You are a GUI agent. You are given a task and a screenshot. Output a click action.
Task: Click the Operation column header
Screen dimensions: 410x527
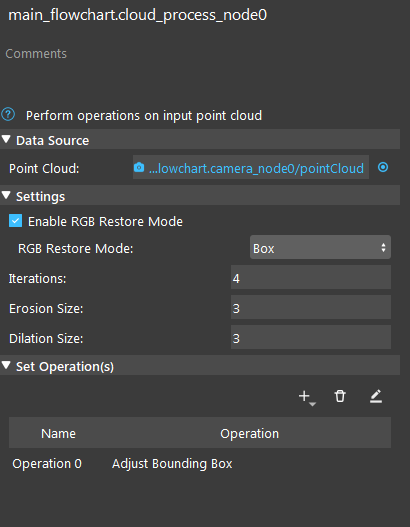pos(249,433)
